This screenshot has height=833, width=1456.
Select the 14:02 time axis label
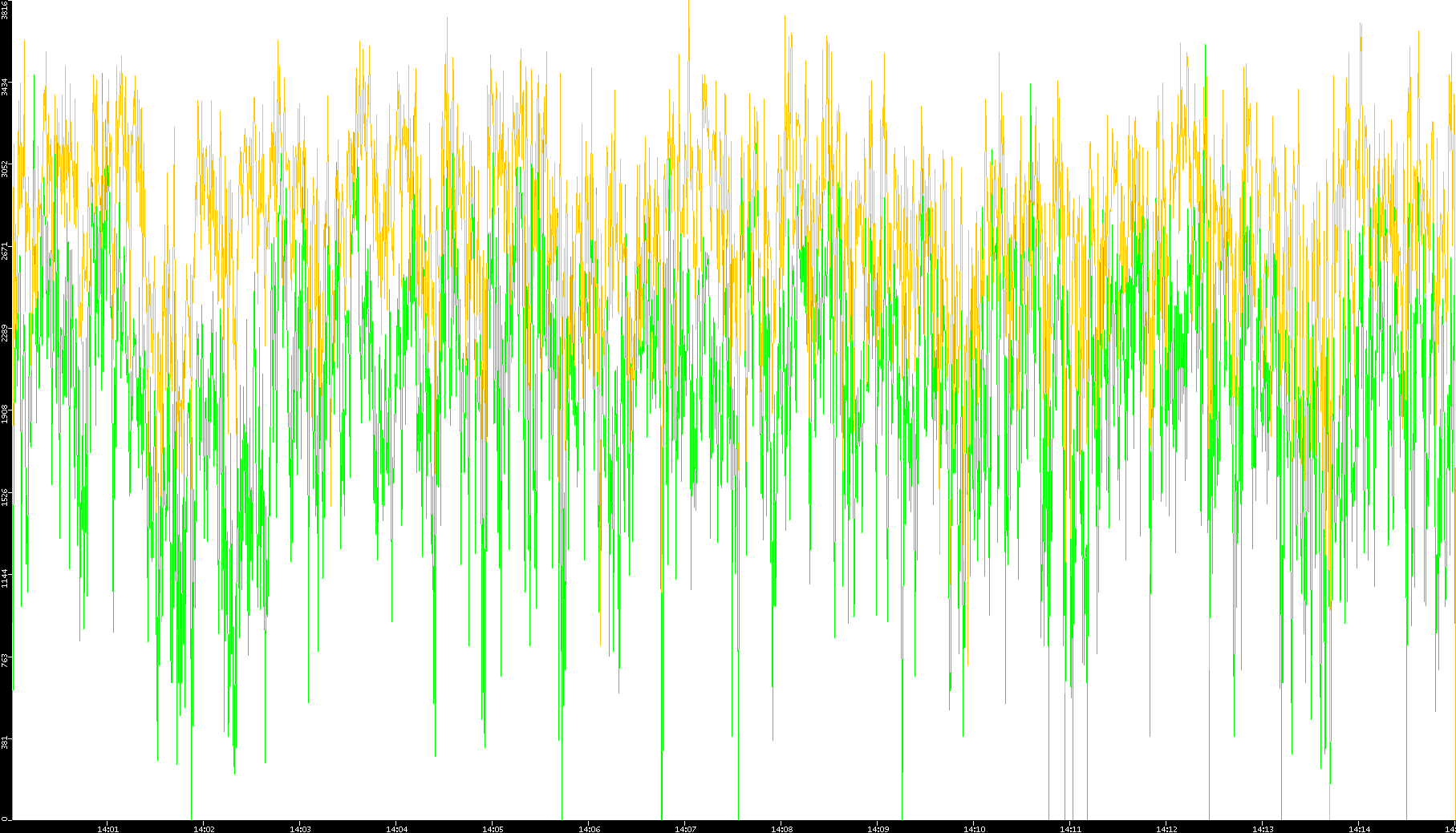pos(204,829)
